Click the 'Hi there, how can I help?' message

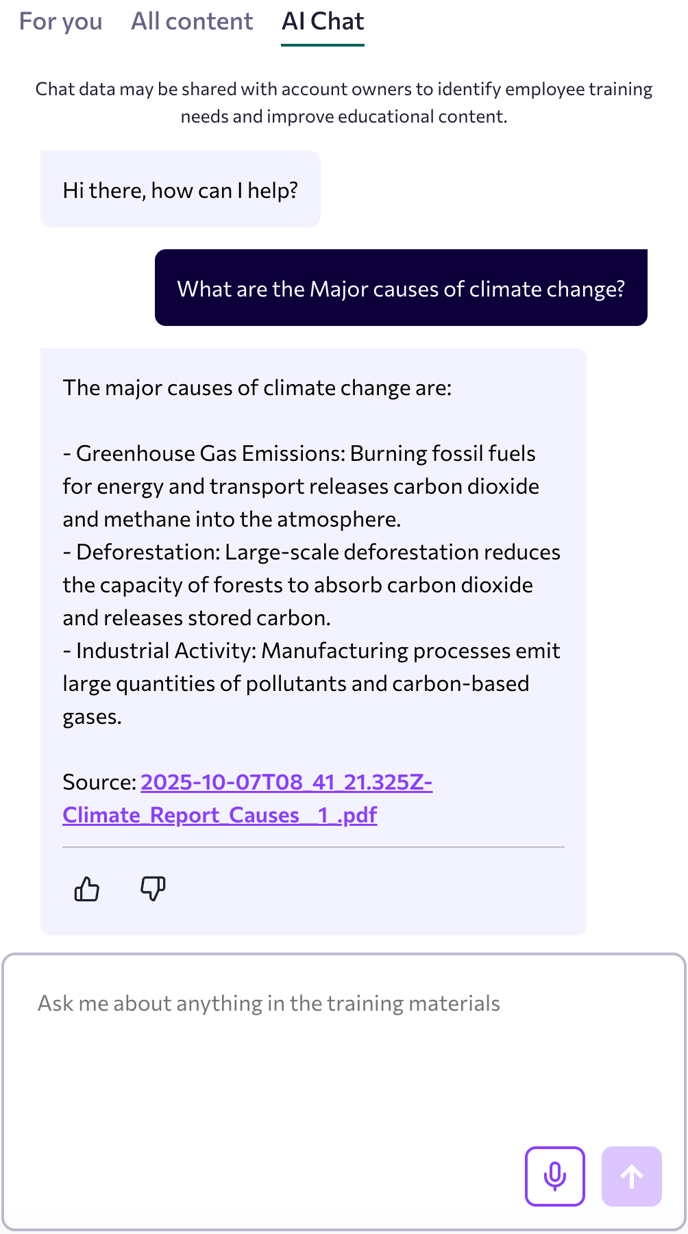pyautogui.click(x=180, y=189)
